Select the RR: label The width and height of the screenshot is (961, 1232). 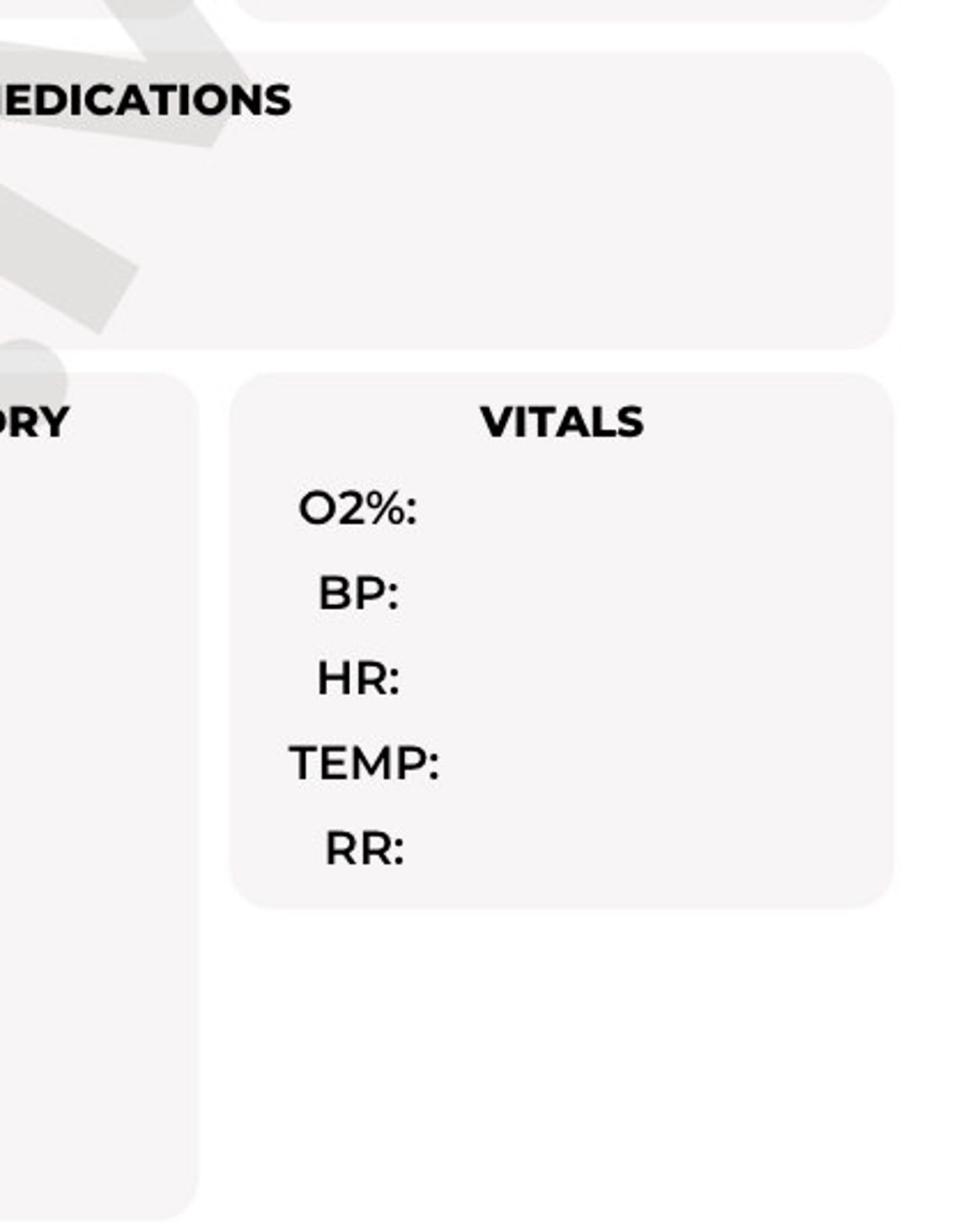pos(364,849)
